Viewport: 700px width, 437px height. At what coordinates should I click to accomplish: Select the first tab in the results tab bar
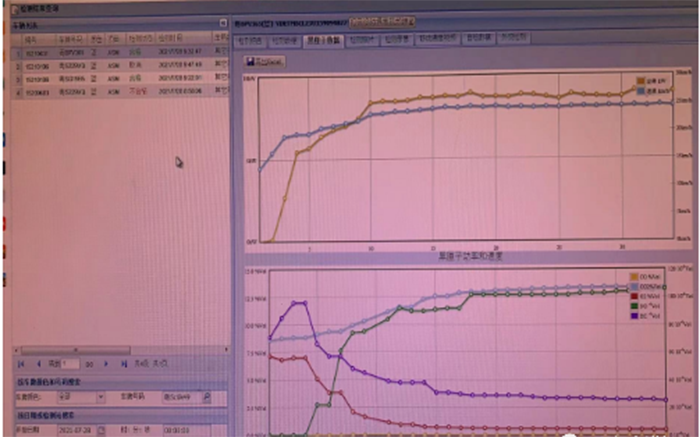click(x=247, y=40)
